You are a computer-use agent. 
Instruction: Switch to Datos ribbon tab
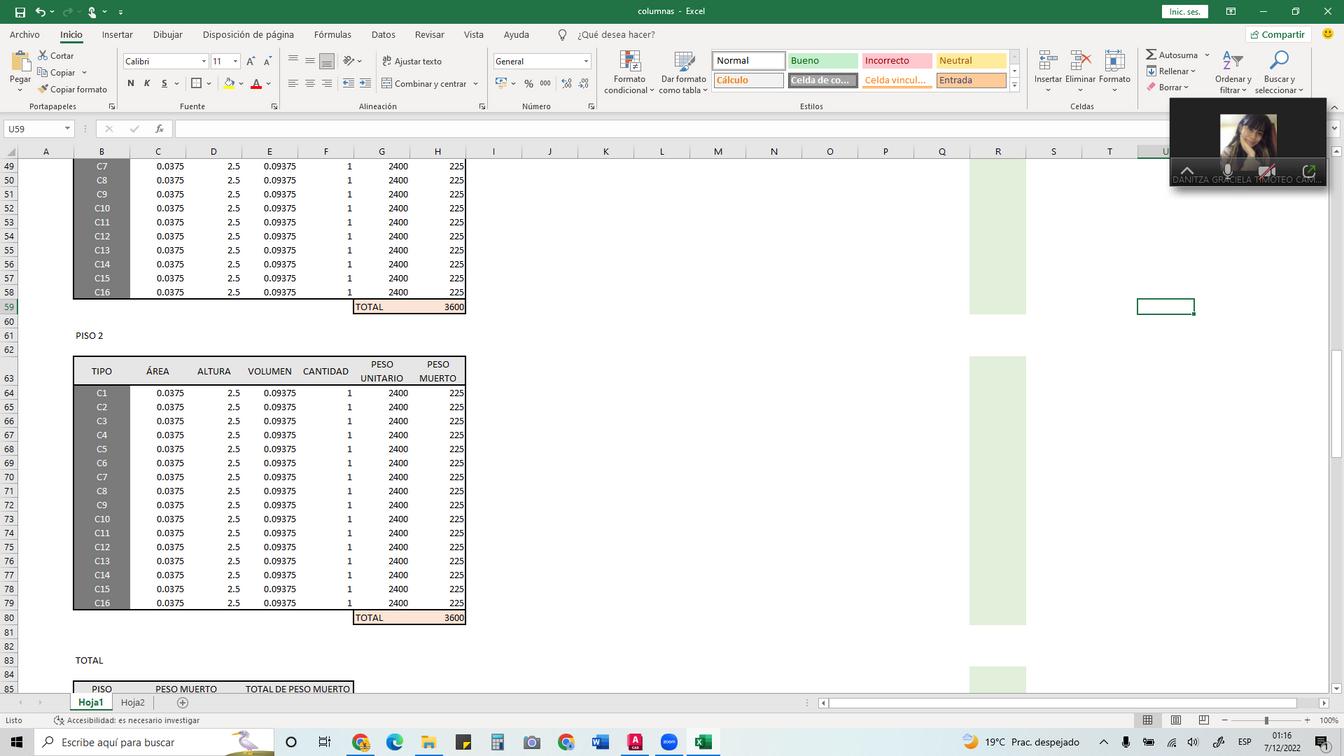point(383,34)
